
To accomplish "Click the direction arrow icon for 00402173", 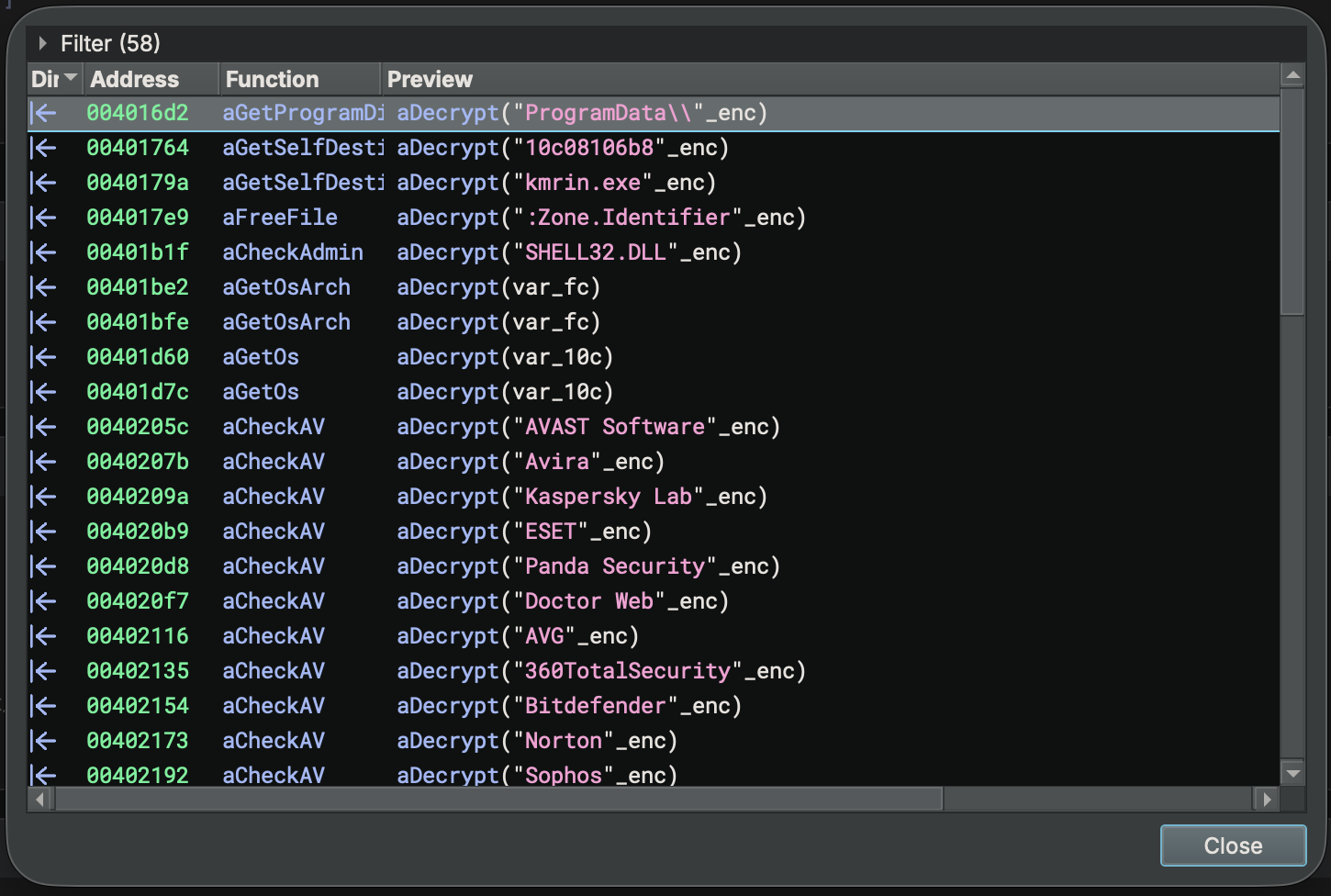I will [43, 741].
